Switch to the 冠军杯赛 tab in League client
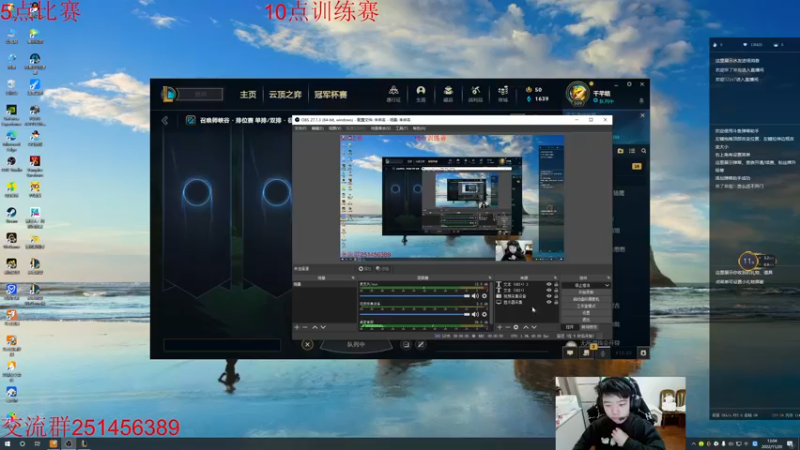Screen dimensions: 800x450 click(331, 94)
